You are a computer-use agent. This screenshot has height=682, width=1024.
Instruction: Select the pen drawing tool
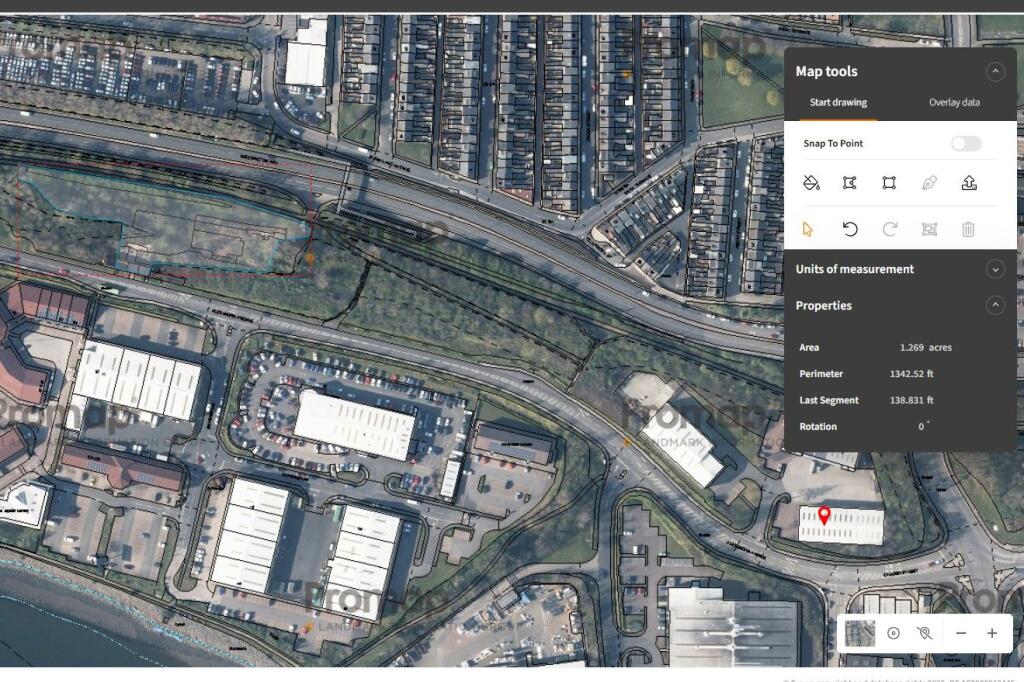point(929,183)
